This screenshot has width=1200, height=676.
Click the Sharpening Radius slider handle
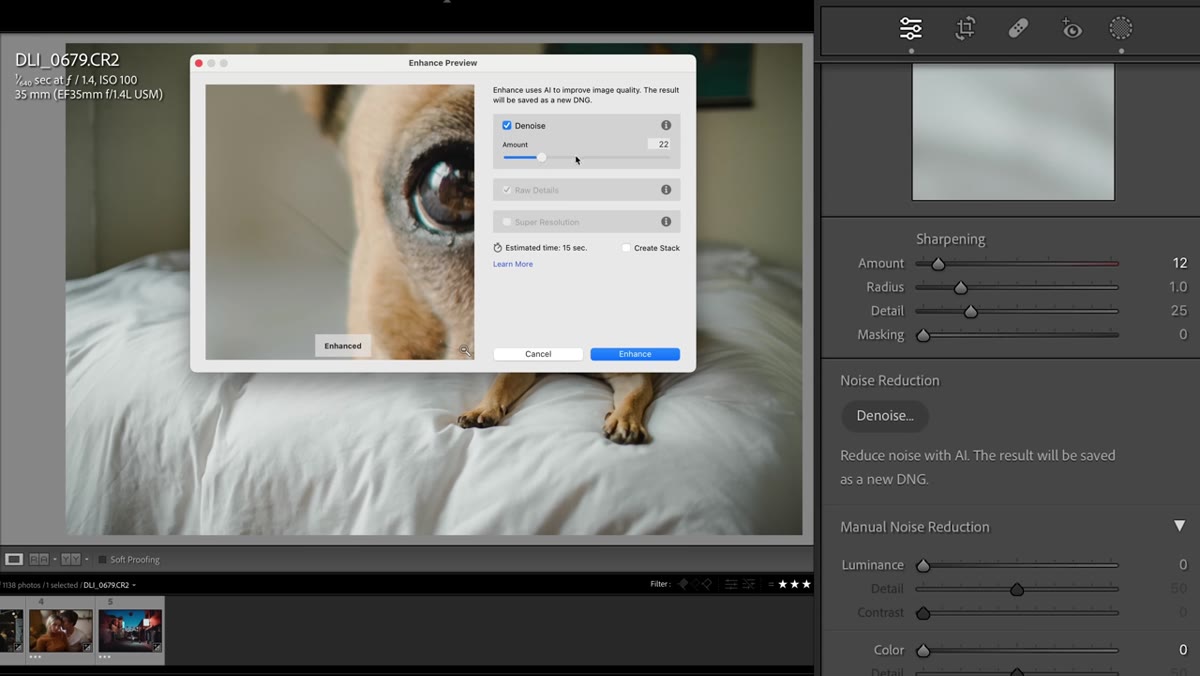tap(961, 288)
